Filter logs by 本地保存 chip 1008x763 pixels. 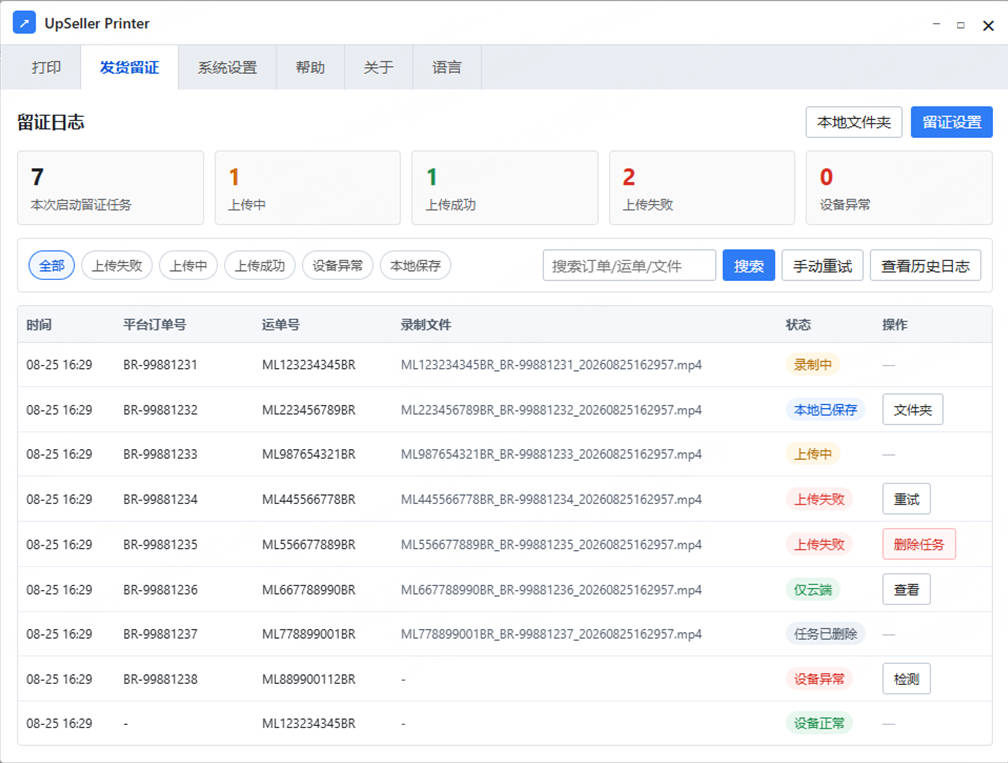click(x=415, y=265)
